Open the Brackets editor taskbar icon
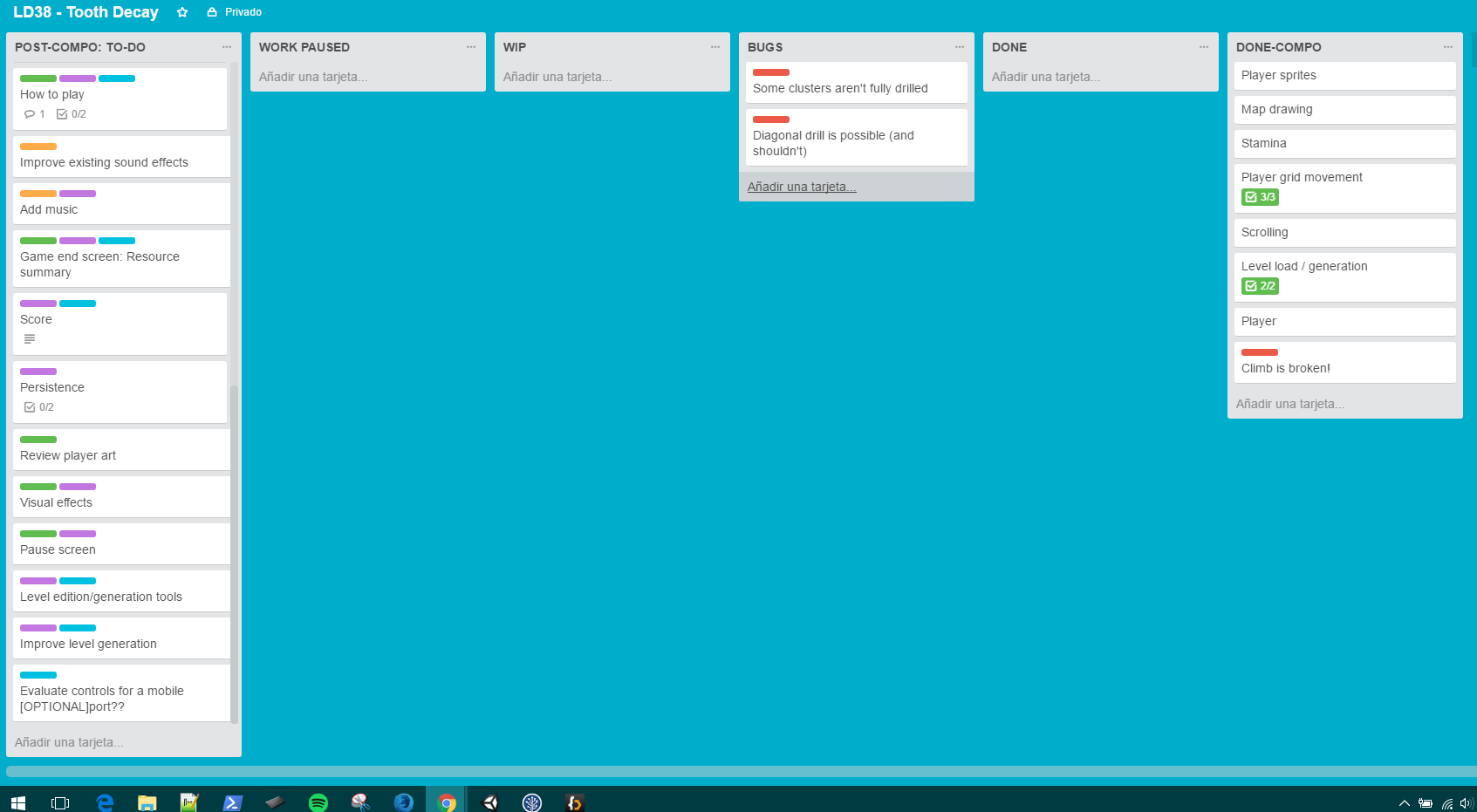Viewport: 1477px width, 812px height. tap(574, 802)
